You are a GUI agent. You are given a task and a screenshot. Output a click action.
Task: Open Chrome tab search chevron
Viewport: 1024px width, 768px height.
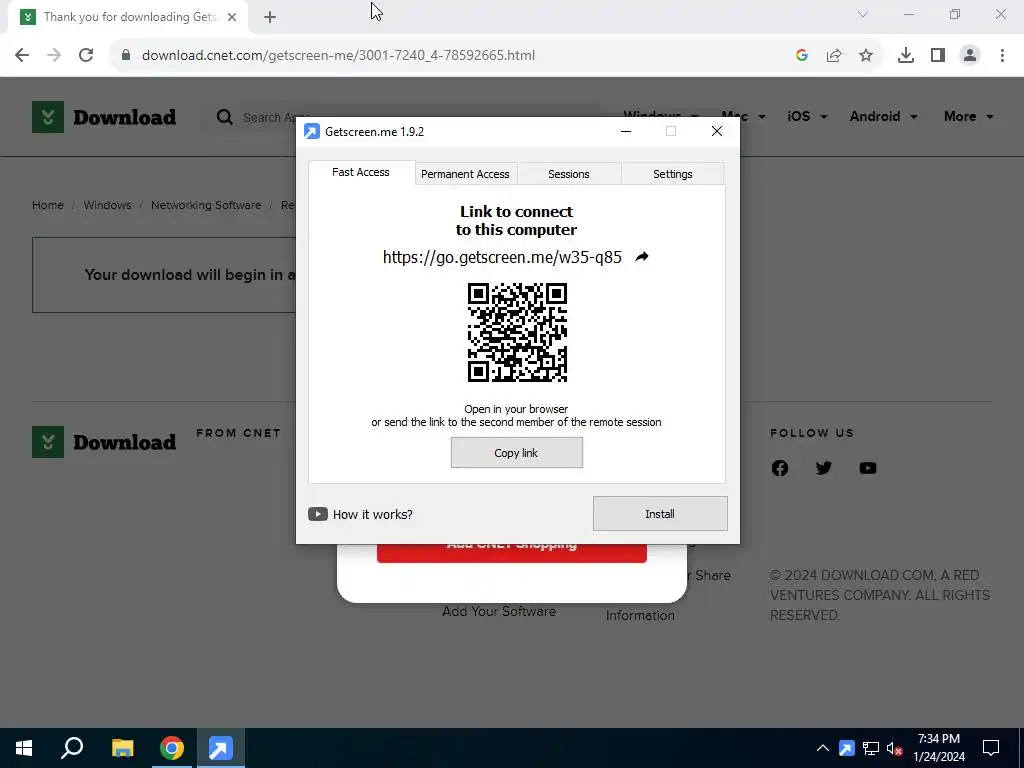(x=863, y=14)
